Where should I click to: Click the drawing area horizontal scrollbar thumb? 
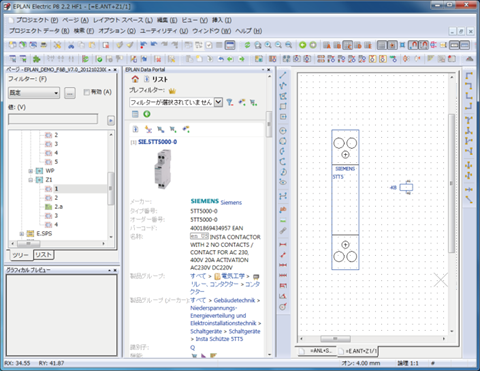[335, 339]
